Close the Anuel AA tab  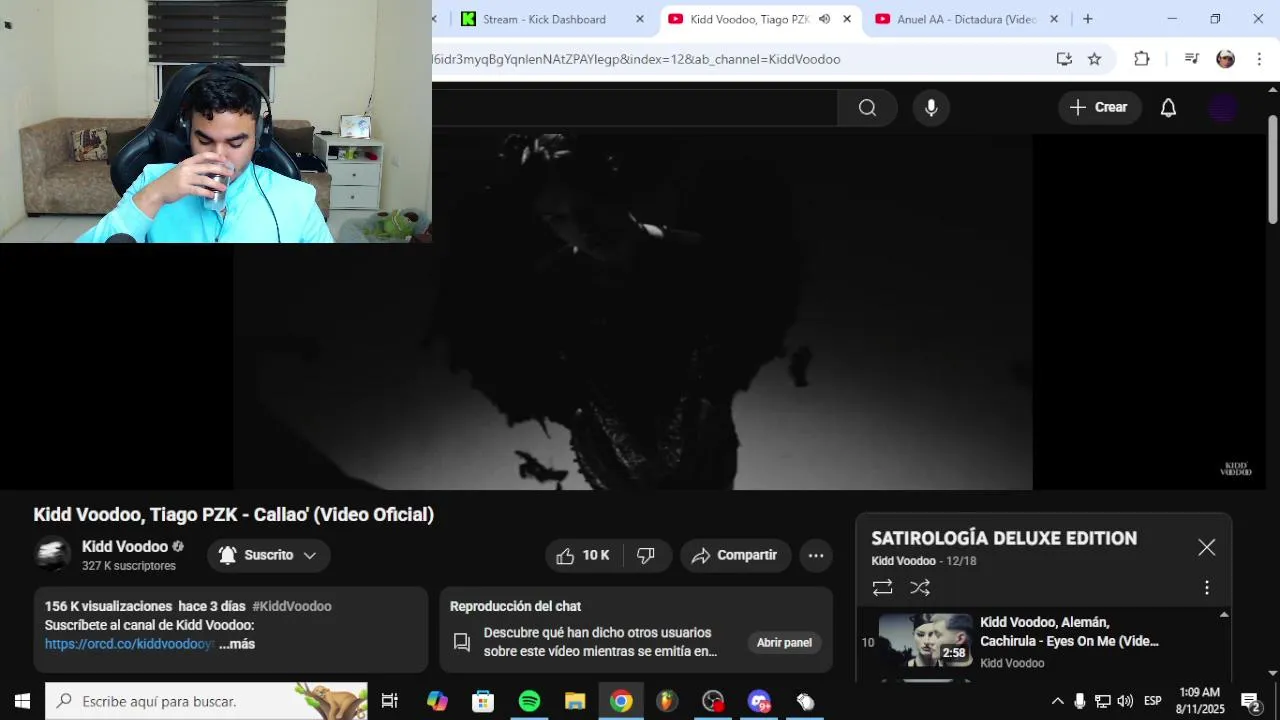tap(1053, 19)
